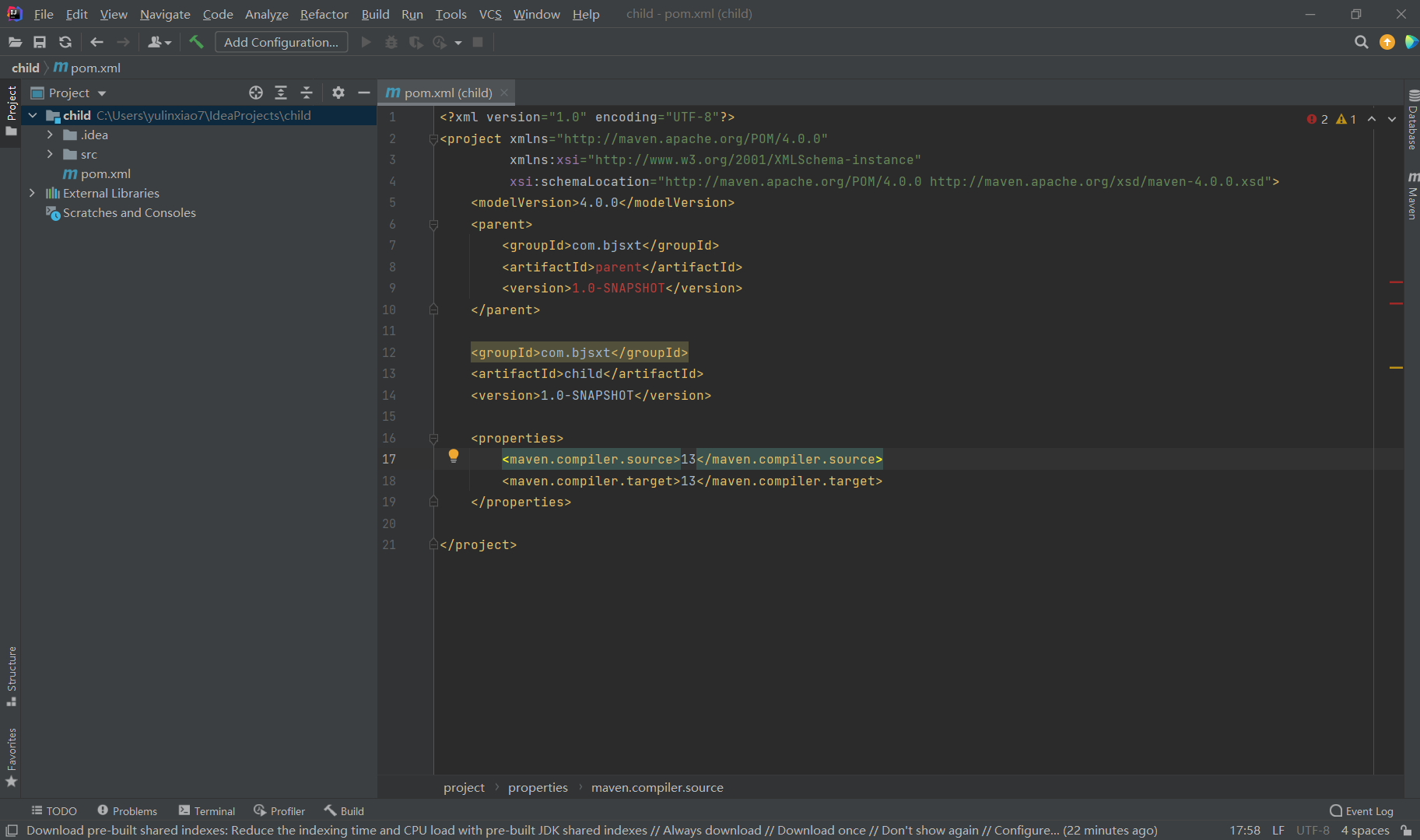The height and width of the screenshot is (840, 1420).
Task: Reload all from disk with sync icon
Action: 65,42
